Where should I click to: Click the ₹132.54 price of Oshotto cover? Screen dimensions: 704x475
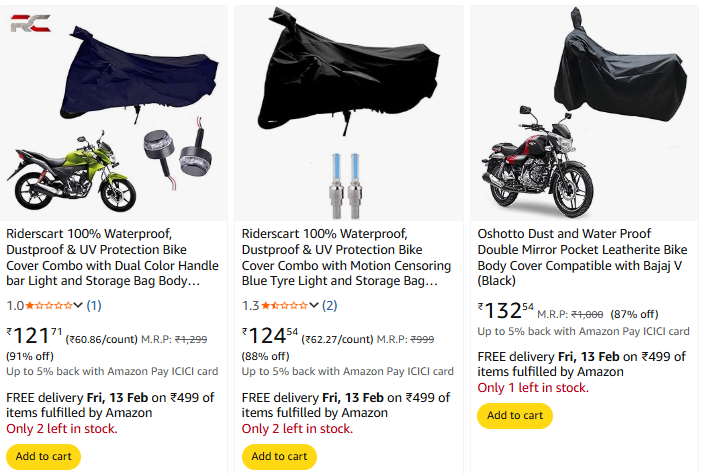tap(506, 311)
